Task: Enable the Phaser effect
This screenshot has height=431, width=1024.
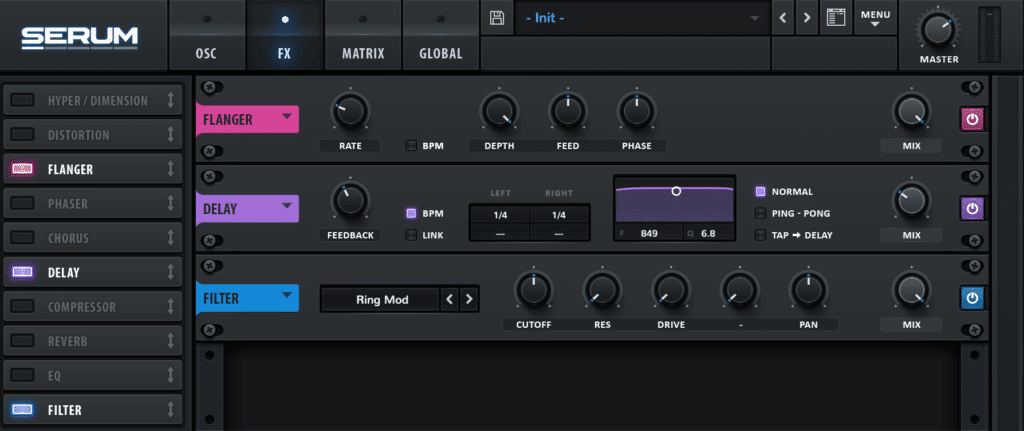Action: pyautogui.click(x=24, y=204)
